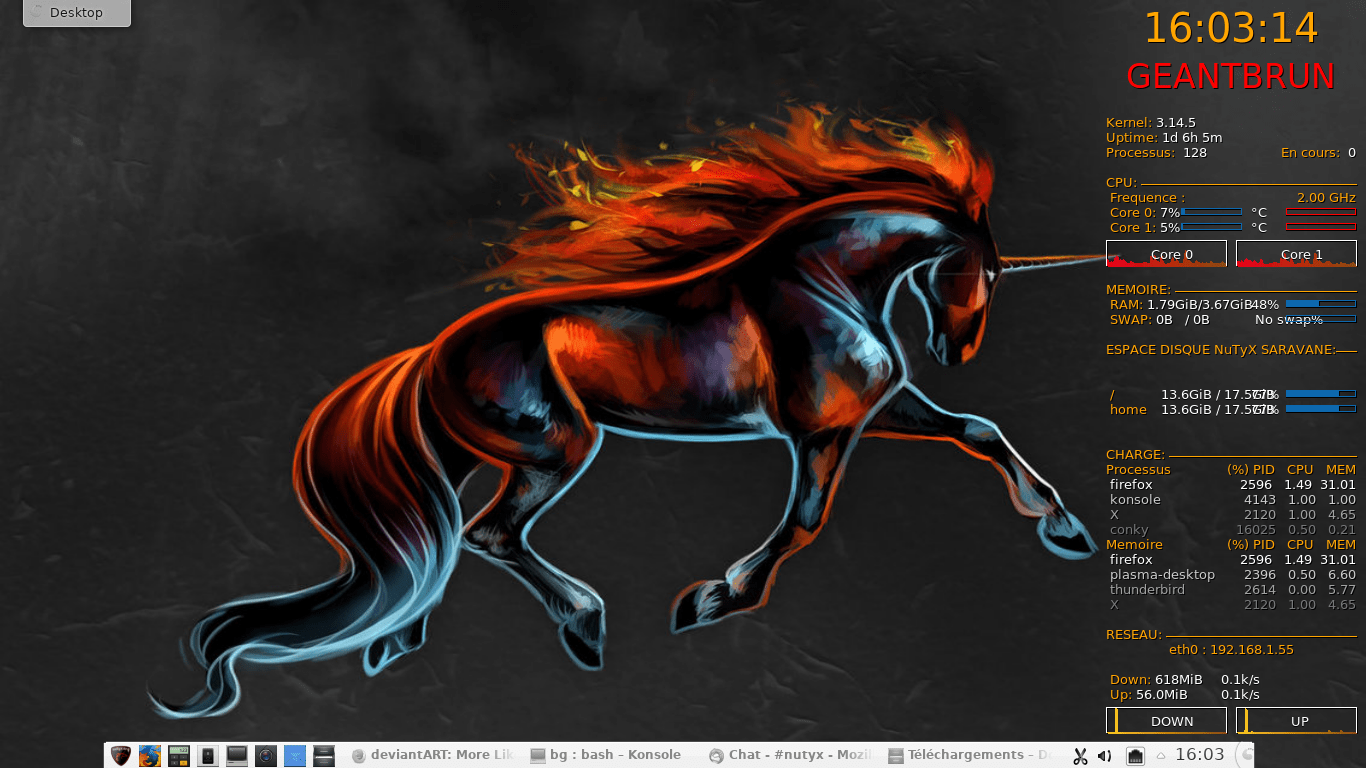Switch to the Téléchargements window task
Viewport: 1366px width, 768px height.
pyautogui.click(x=968, y=755)
